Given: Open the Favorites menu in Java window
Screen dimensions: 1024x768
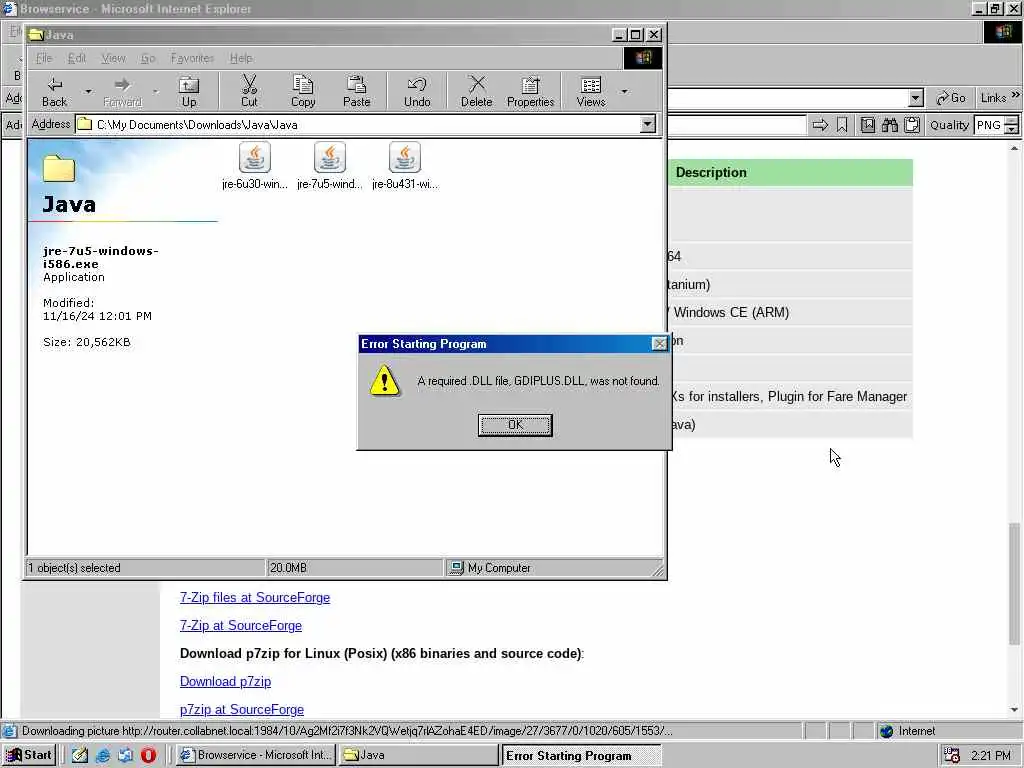Looking at the screenshot, I should click(x=192, y=58).
